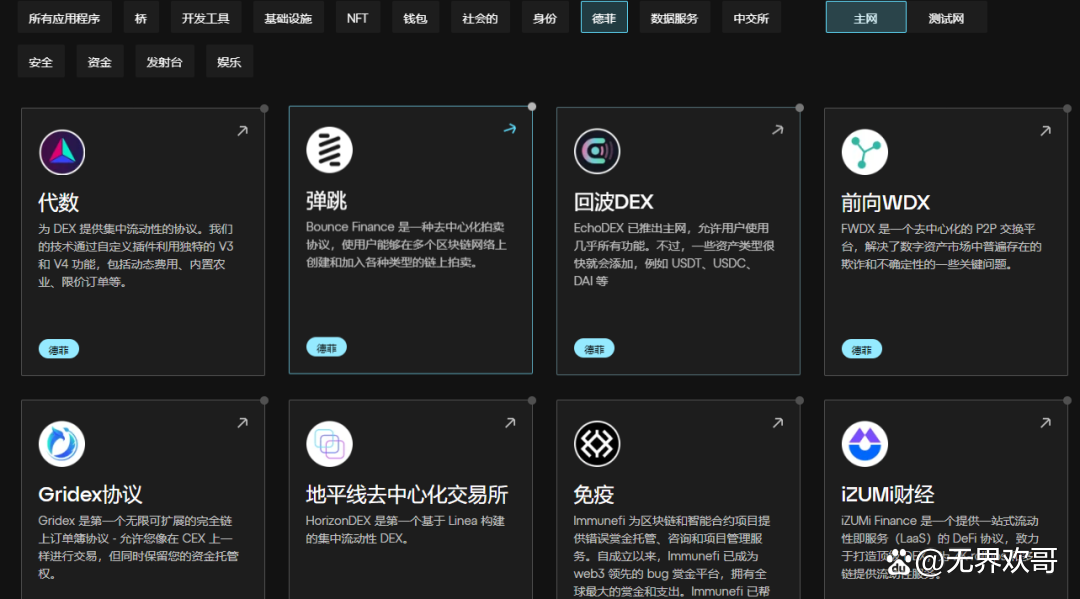Click the Bounce Finance description text

point(406,244)
